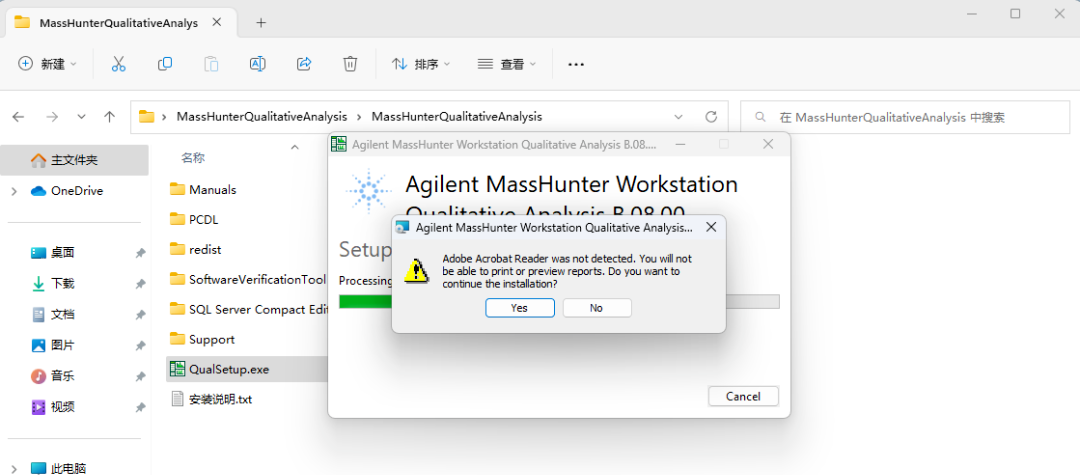1080x475 pixels.
Task: Click the Rename icon in toolbar
Action: click(258, 64)
